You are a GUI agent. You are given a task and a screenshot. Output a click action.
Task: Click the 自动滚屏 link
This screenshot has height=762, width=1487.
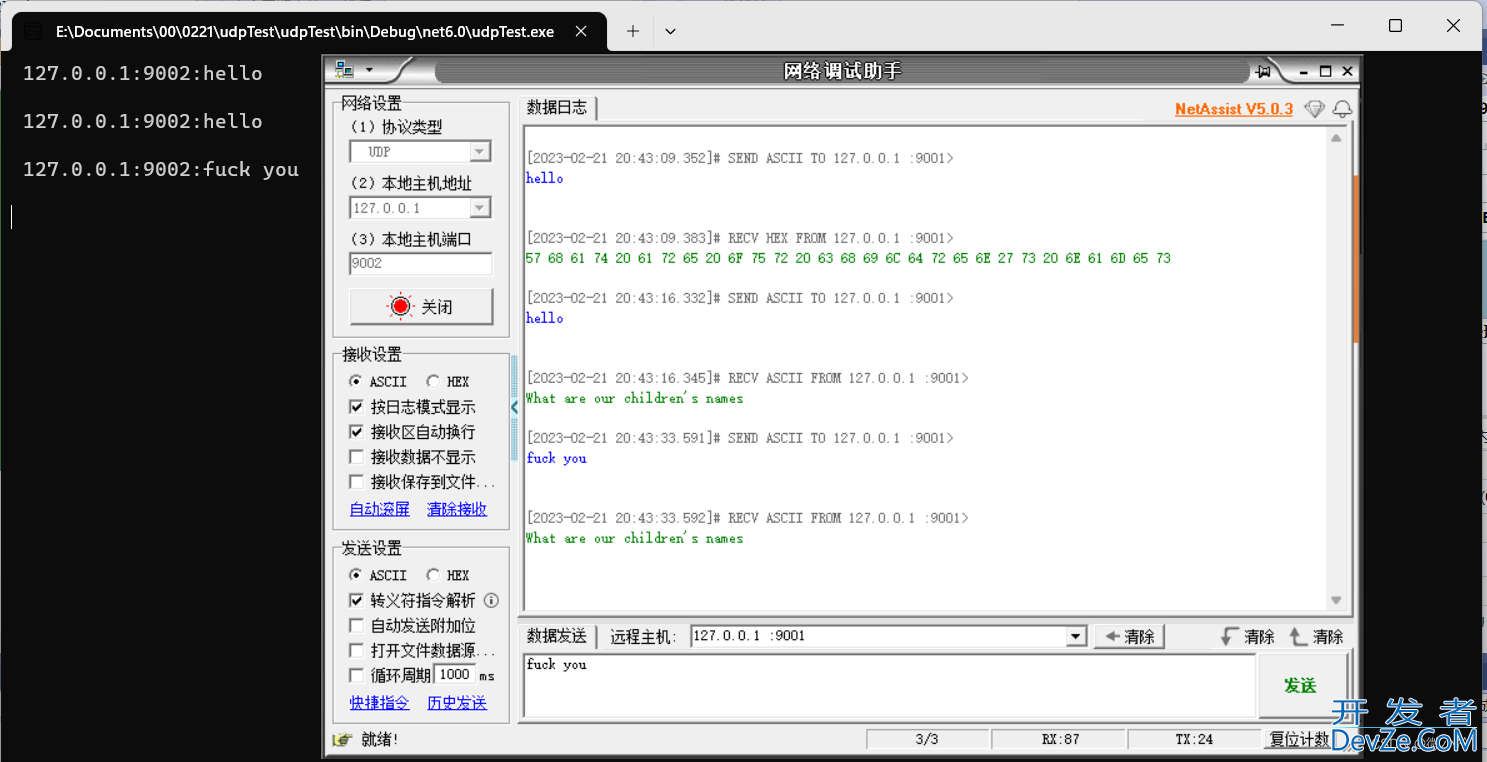pyautogui.click(x=380, y=509)
